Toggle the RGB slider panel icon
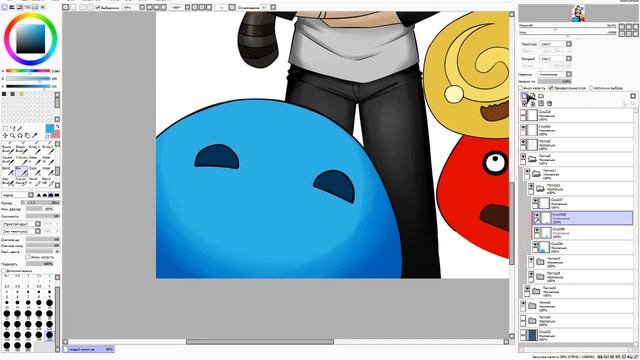 click(12, 7)
